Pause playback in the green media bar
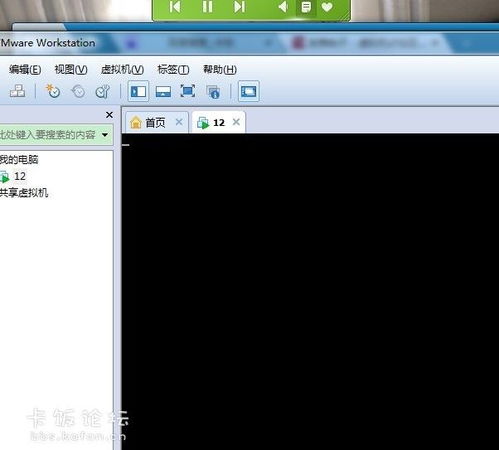Screen dimensions: 499x450 [x=207, y=7]
